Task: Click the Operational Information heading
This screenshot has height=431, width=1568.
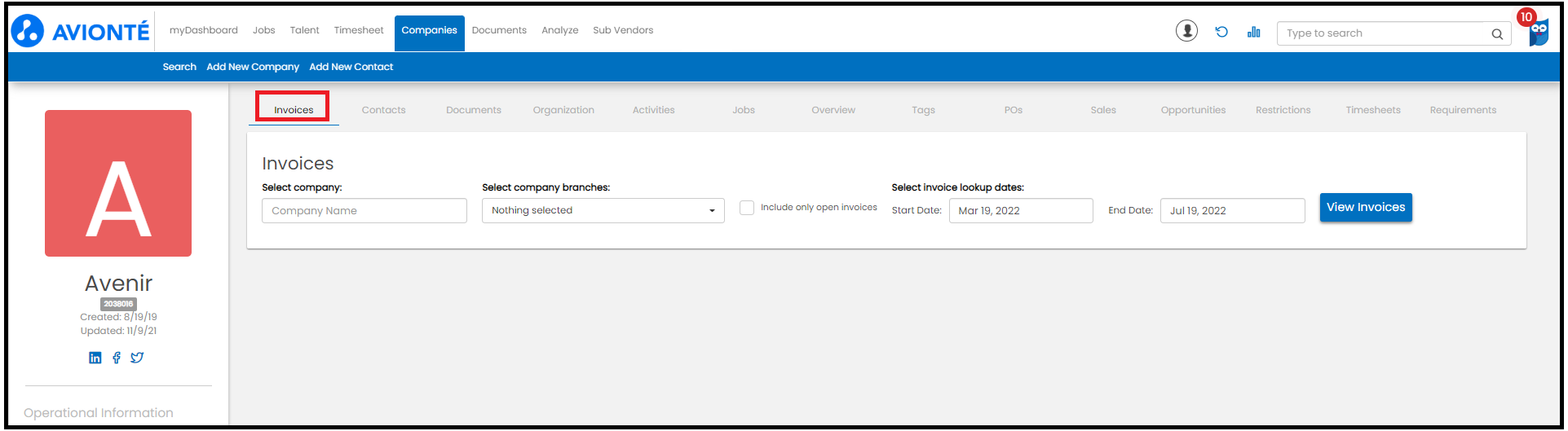Action: 99,413
